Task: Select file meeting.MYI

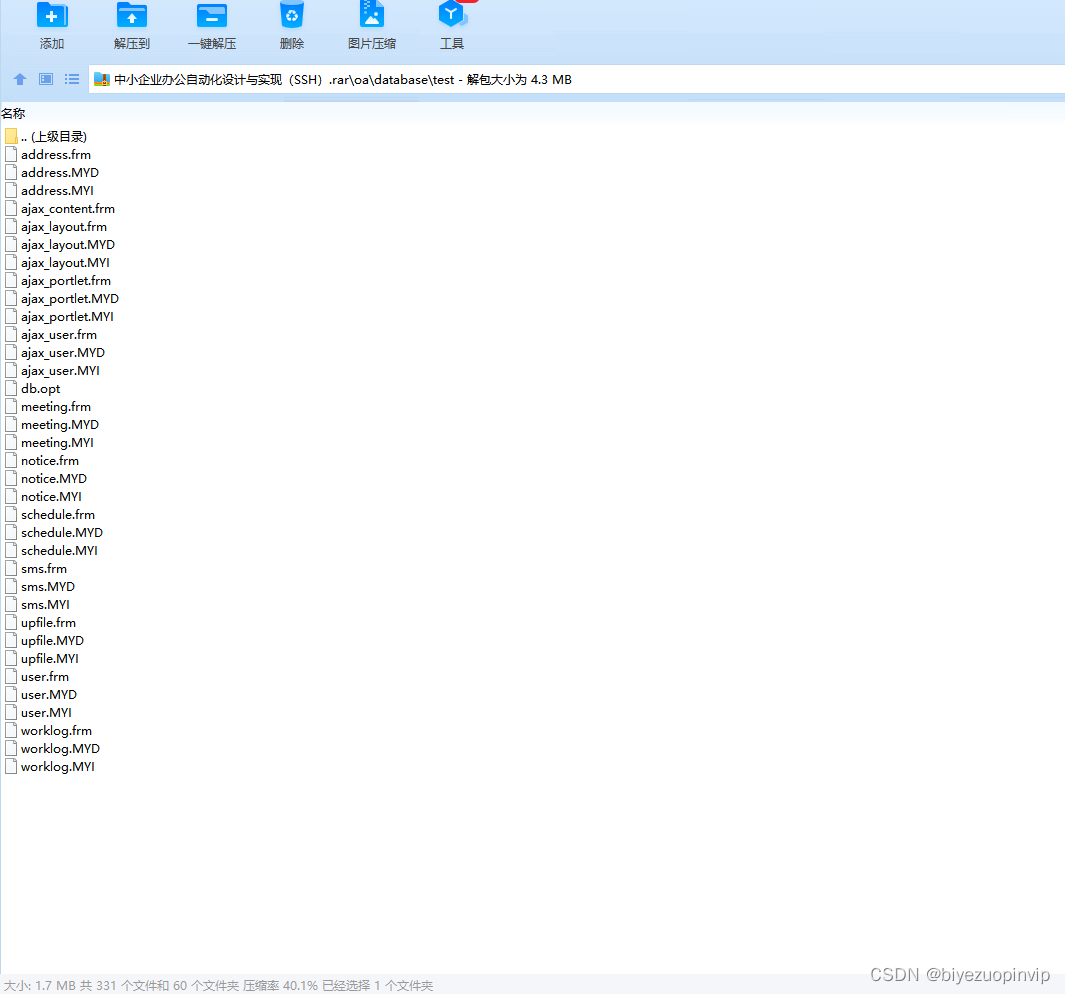Action: 57,442
